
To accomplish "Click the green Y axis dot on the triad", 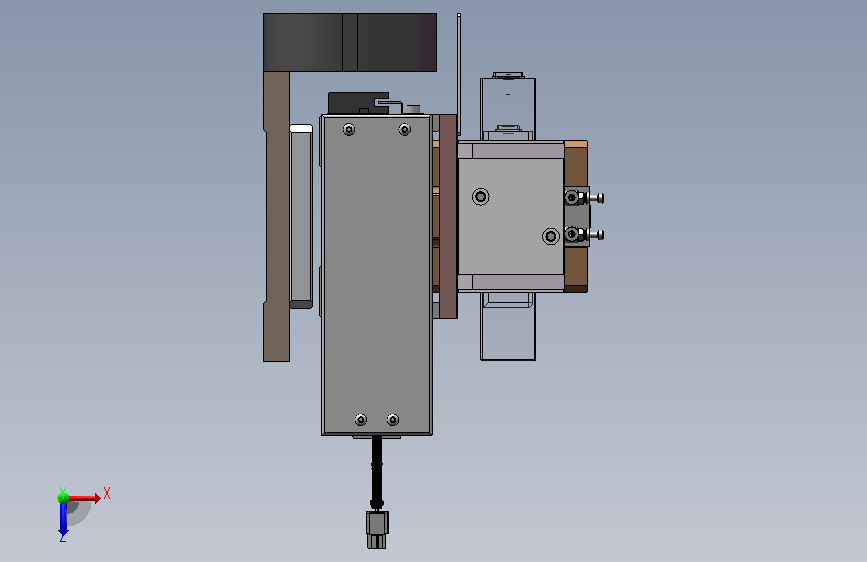I will tap(63, 498).
